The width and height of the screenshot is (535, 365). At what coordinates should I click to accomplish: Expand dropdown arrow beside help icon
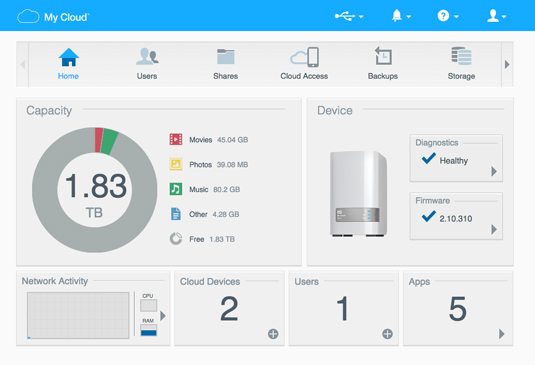click(x=456, y=16)
